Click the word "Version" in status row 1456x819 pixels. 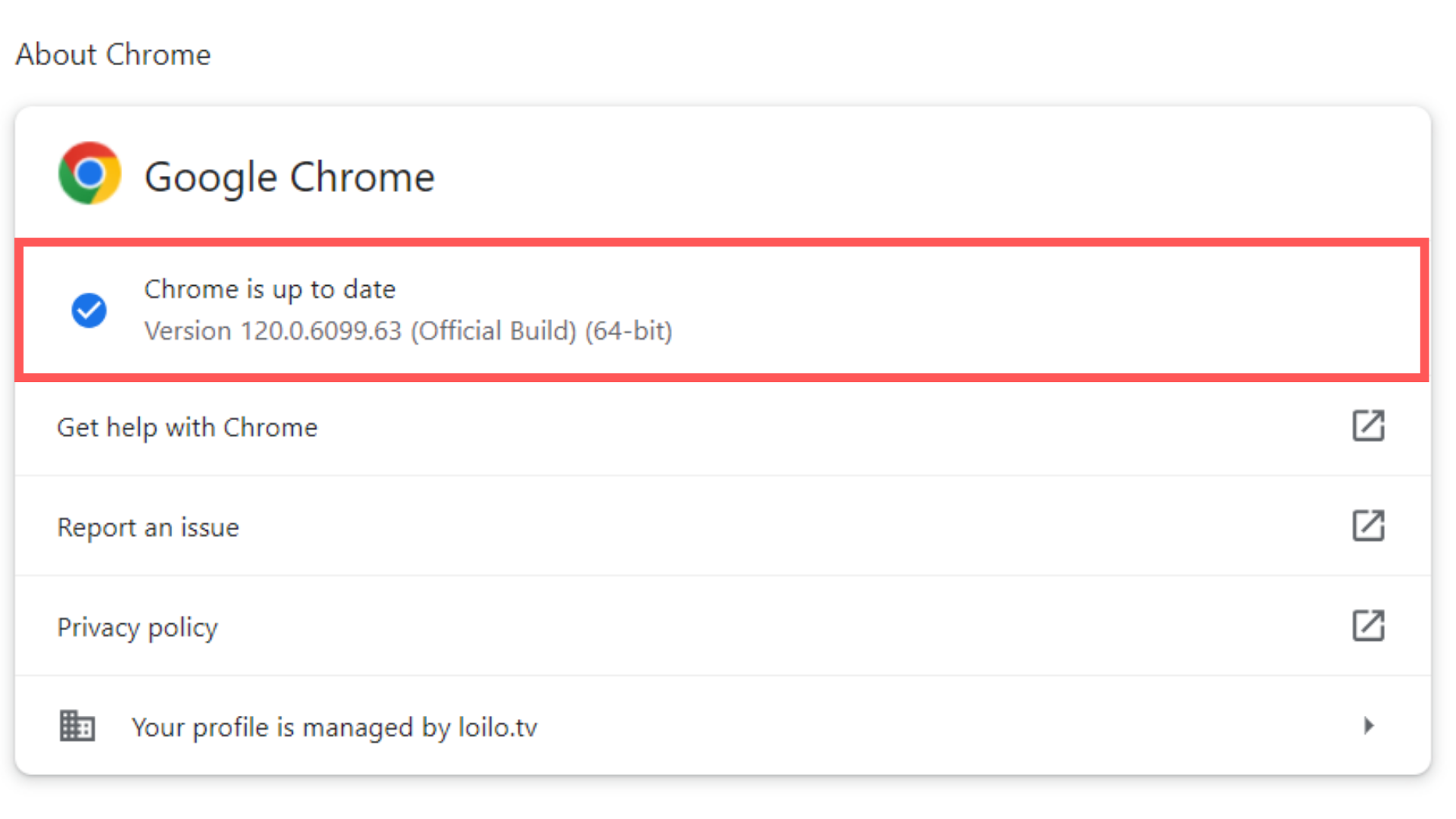(x=187, y=331)
